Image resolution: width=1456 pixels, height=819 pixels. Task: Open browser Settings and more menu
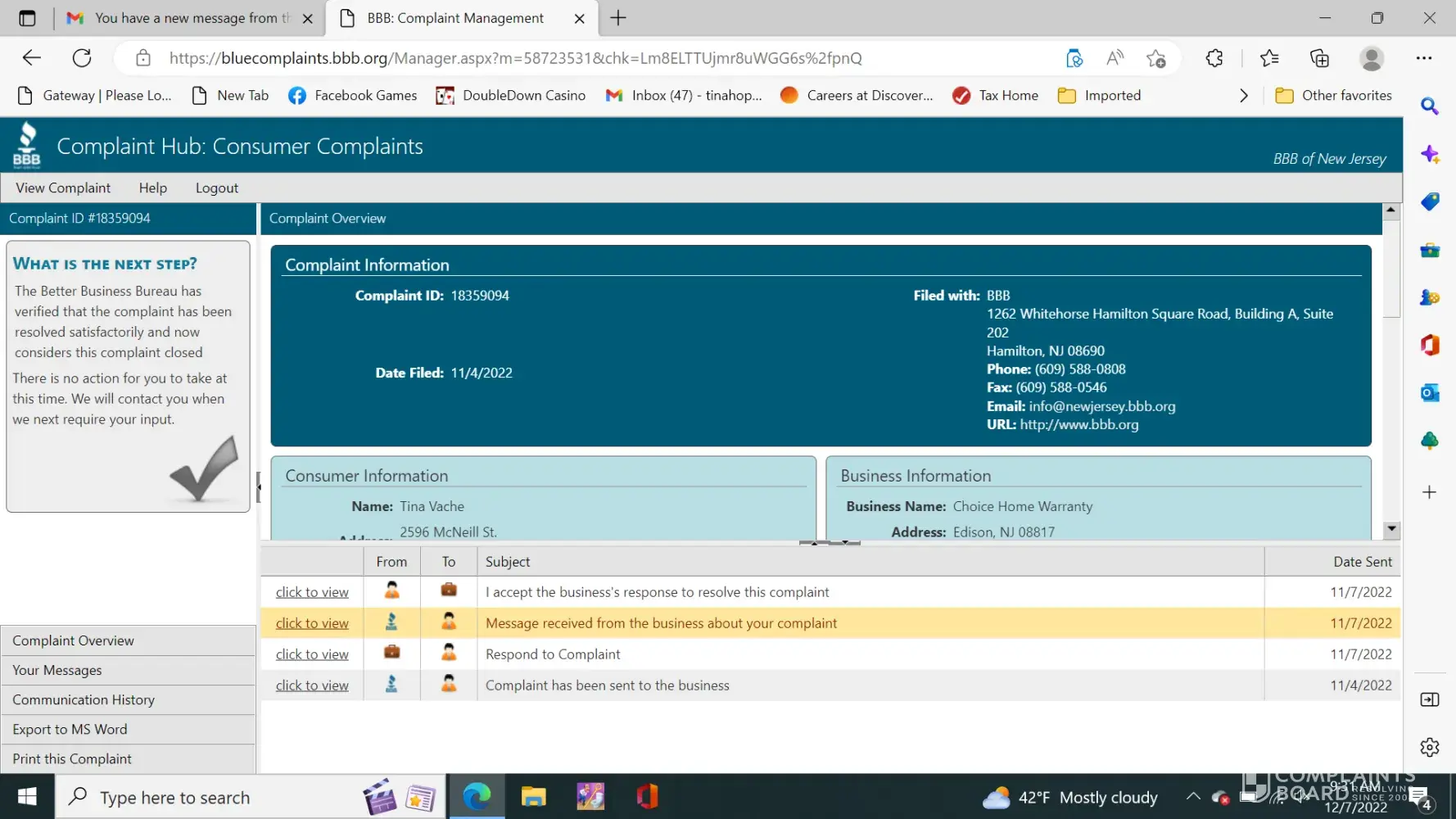coord(1424,58)
